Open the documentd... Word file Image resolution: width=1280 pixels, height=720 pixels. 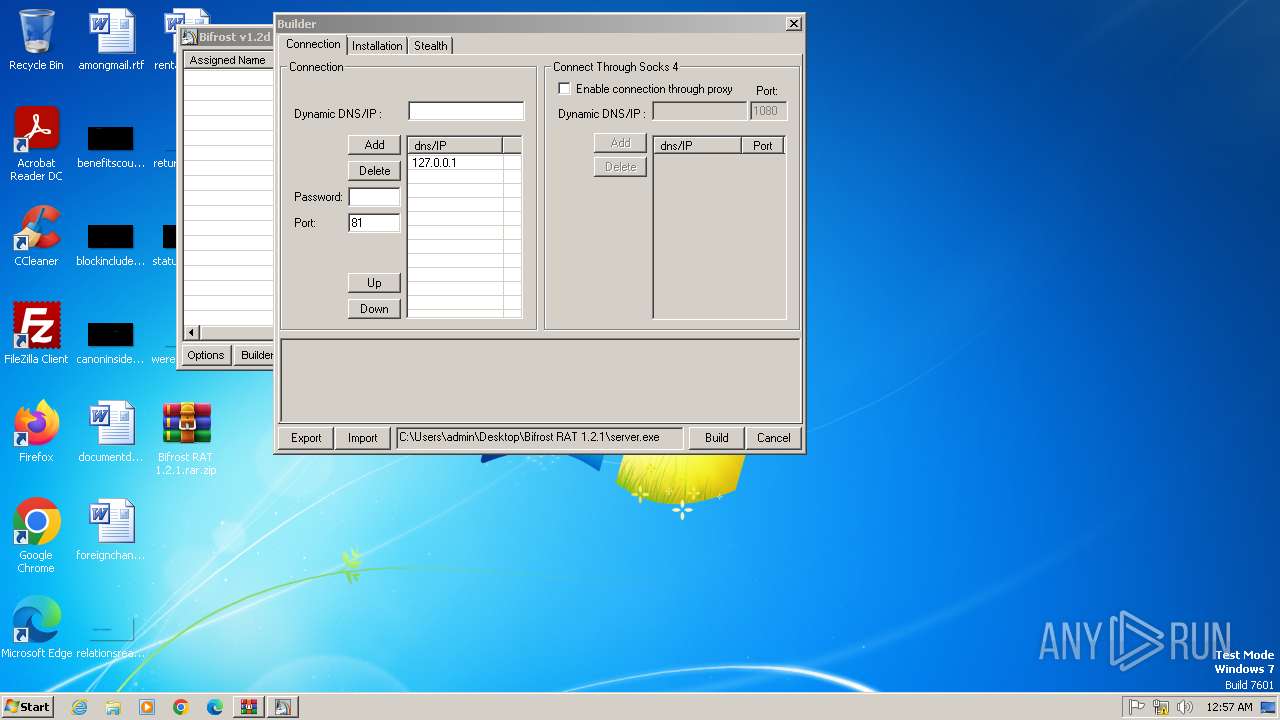[111, 431]
